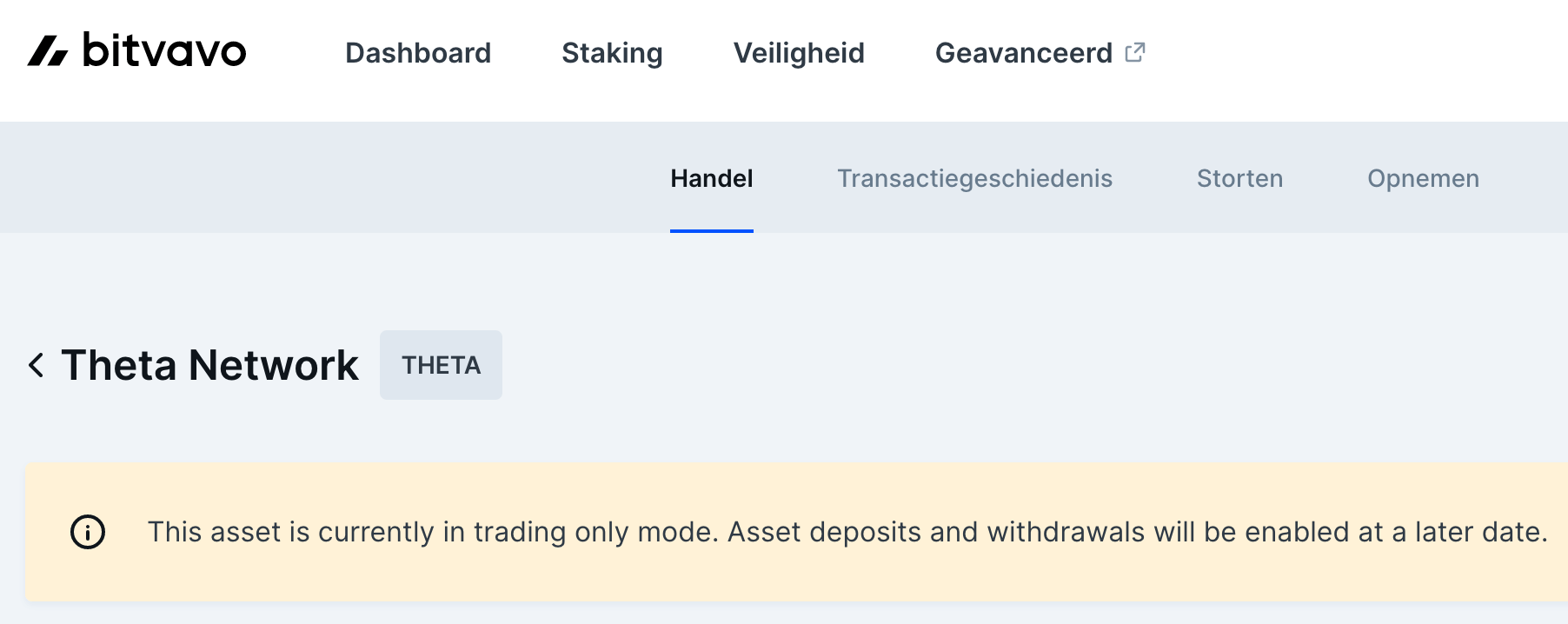Click the info icon in the yellow warning banner
Image resolution: width=1568 pixels, height=624 pixels.
pyautogui.click(x=90, y=532)
